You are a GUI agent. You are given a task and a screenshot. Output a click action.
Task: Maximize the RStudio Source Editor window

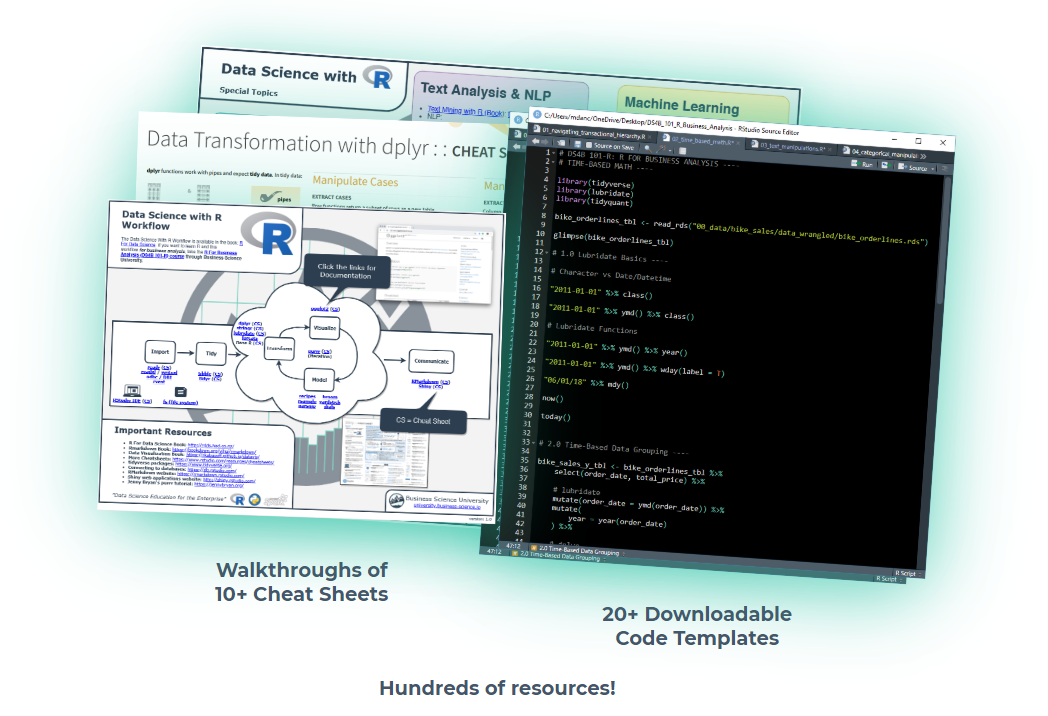pyautogui.click(x=918, y=141)
